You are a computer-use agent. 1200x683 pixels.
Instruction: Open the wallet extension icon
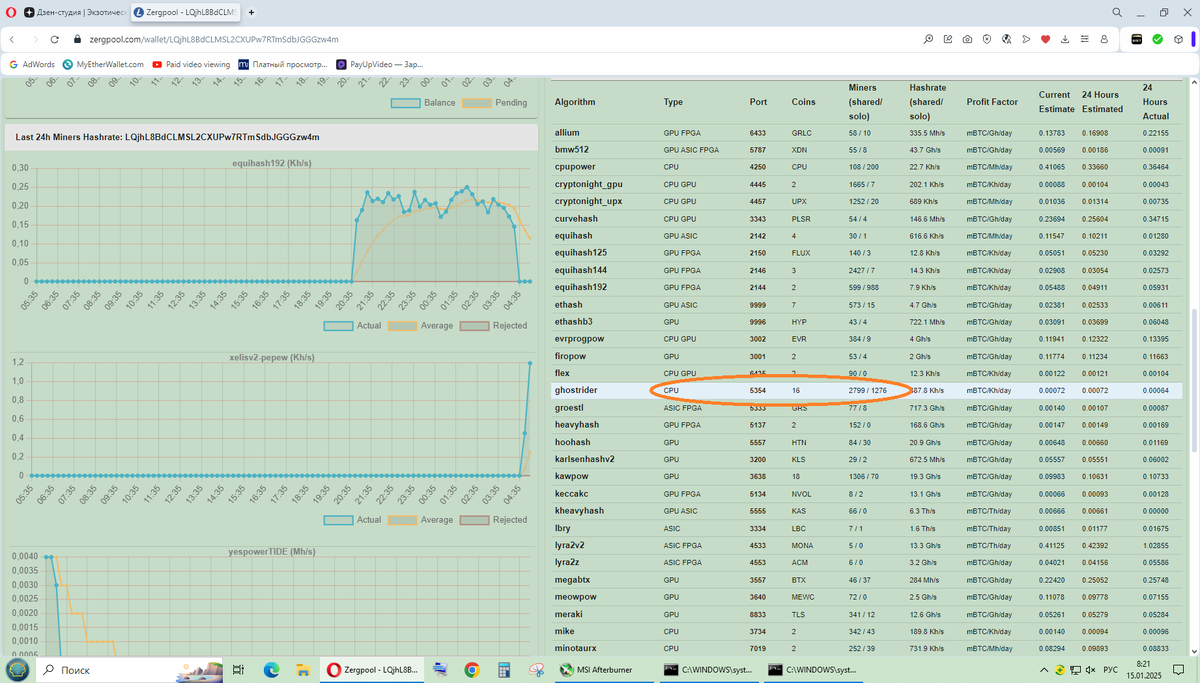point(1137,39)
